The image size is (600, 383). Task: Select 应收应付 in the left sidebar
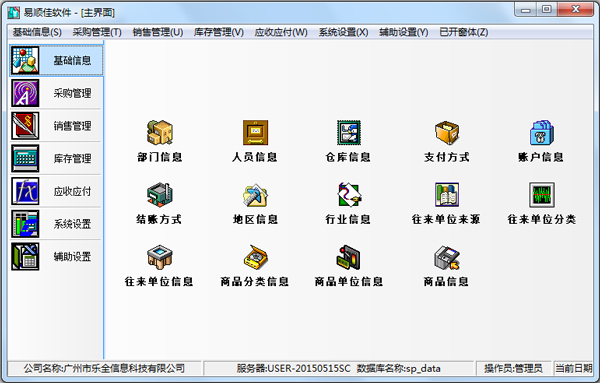tap(56, 191)
